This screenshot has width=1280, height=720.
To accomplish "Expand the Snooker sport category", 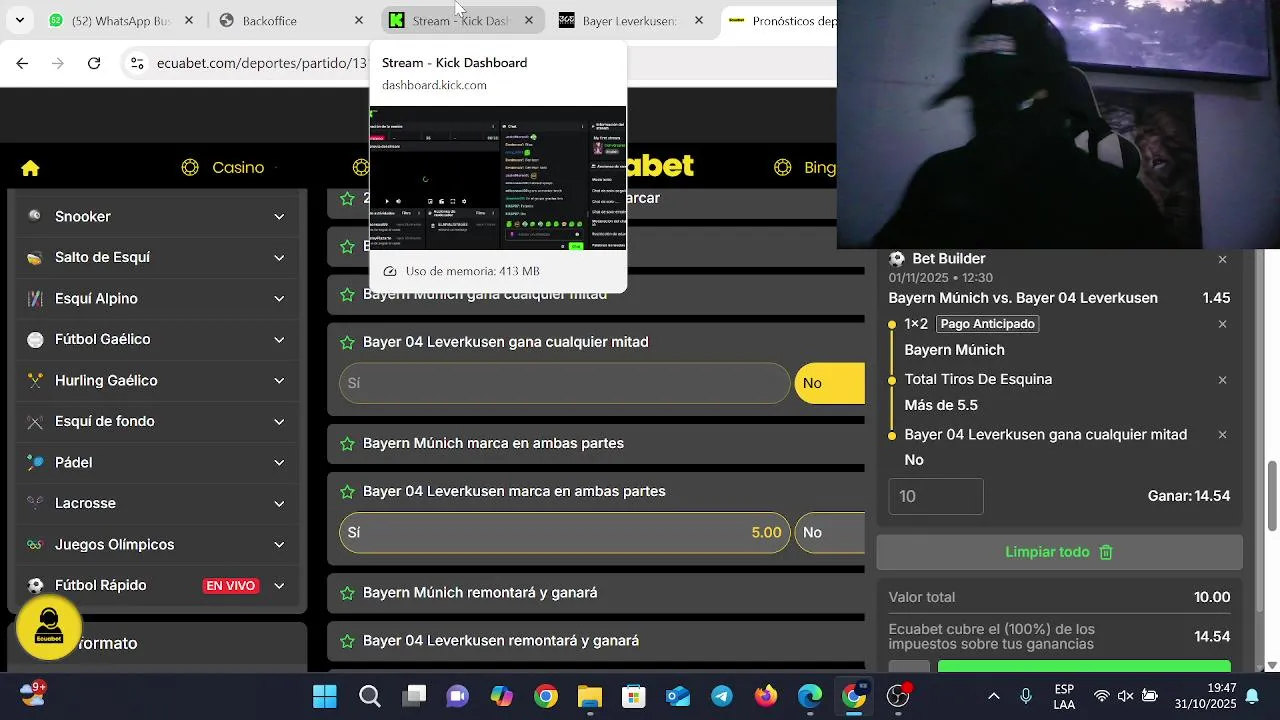I will (279, 217).
